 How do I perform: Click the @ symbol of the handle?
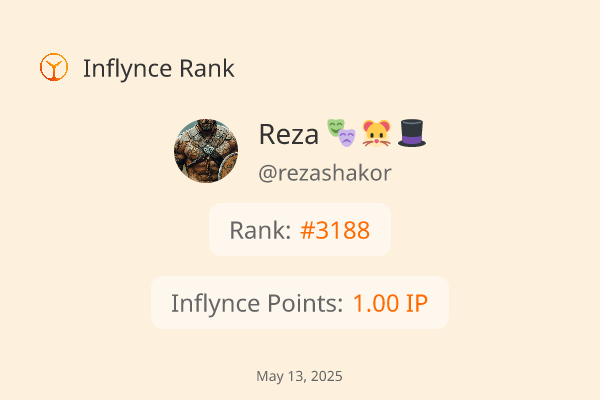coord(267,173)
